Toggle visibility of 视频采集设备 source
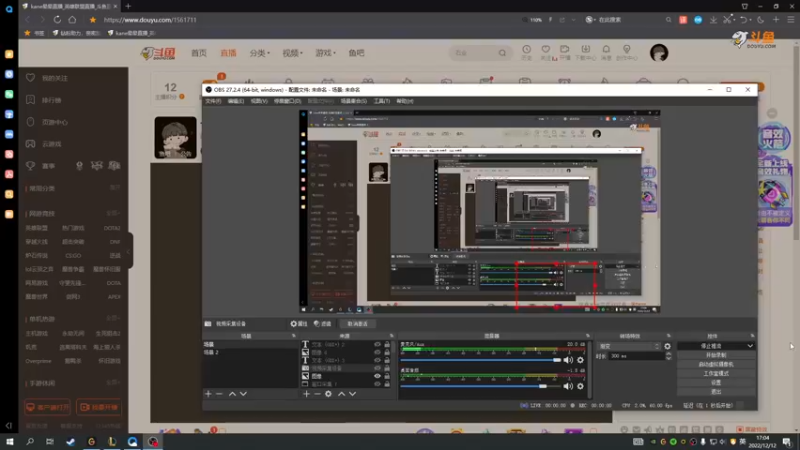This screenshot has height=450, width=800. point(378,368)
